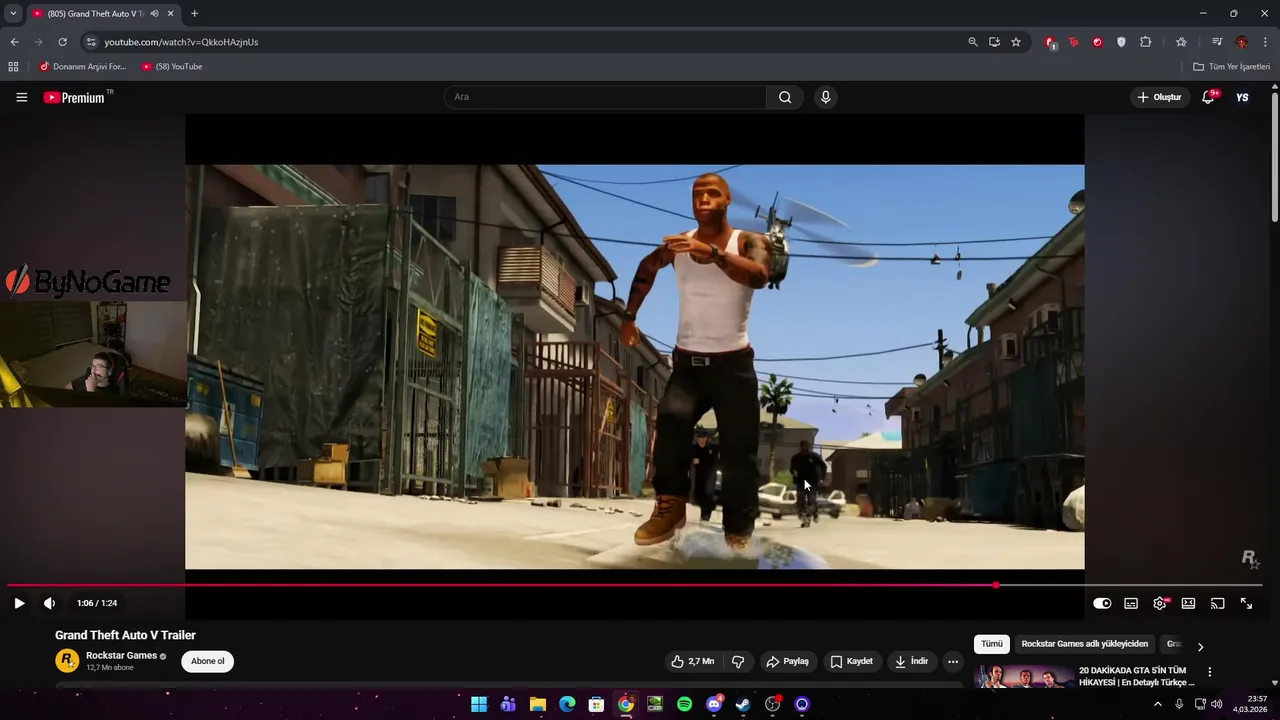Open the red Tp extension icon
Viewport: 1280px width, 720px height.
[x=1073, y=42]
